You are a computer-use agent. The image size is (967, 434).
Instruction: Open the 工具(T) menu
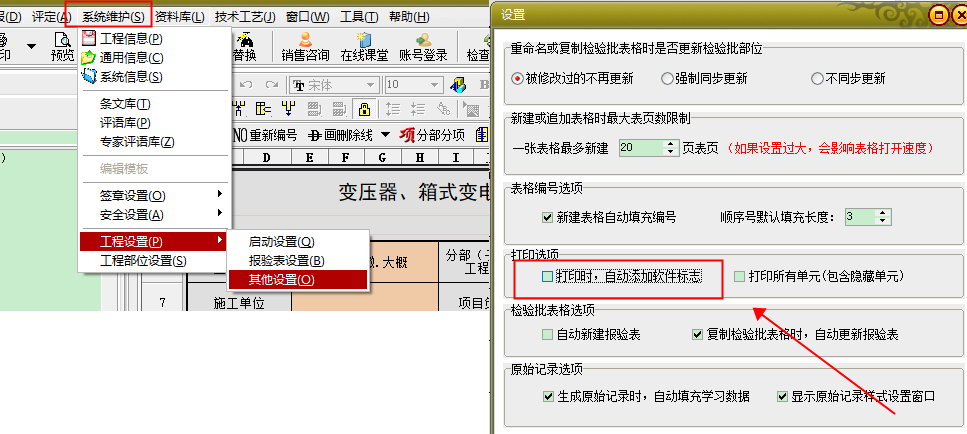(360, 17)
